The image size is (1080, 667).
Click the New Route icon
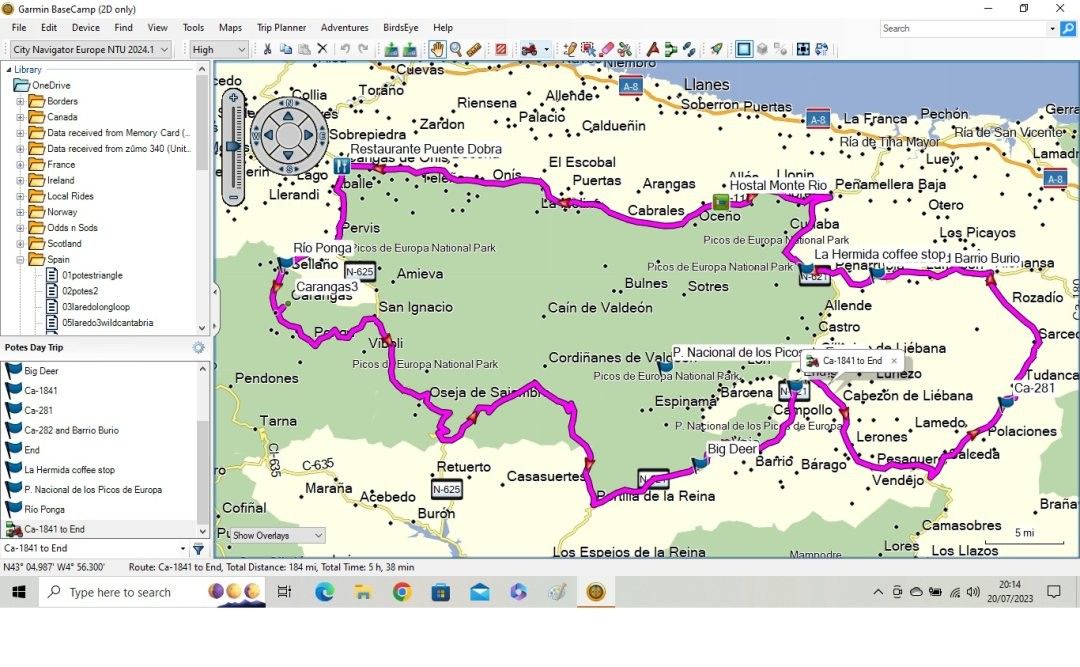click(652, 50)
